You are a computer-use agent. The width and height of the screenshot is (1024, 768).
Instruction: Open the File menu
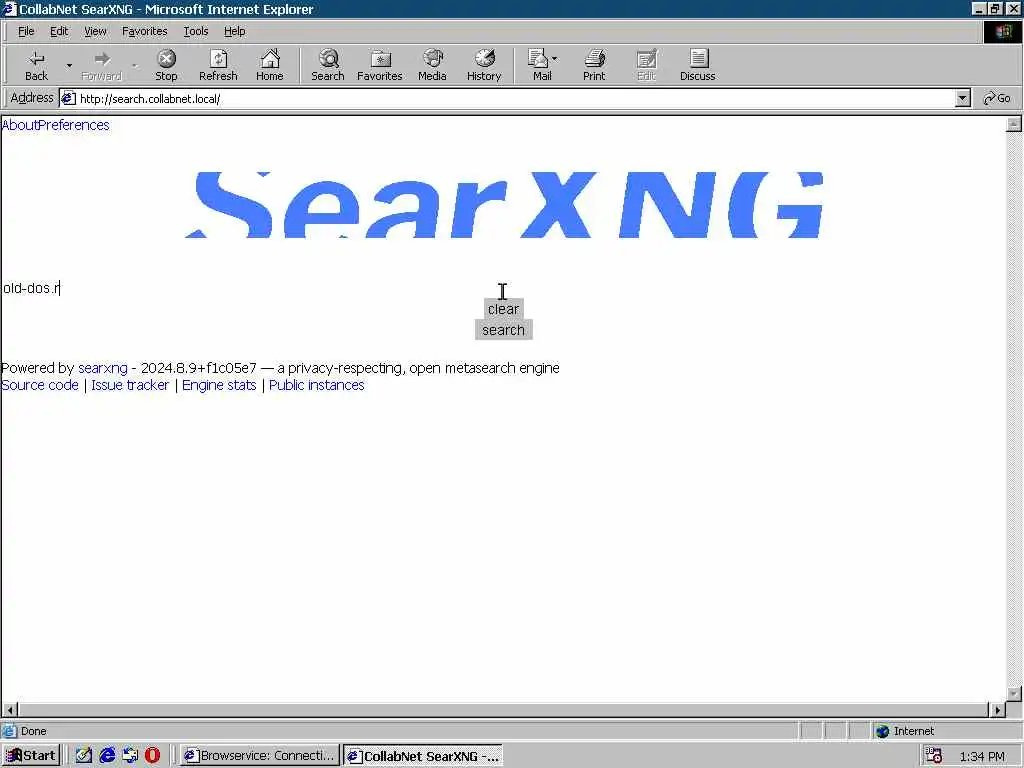tap(26, 31)
